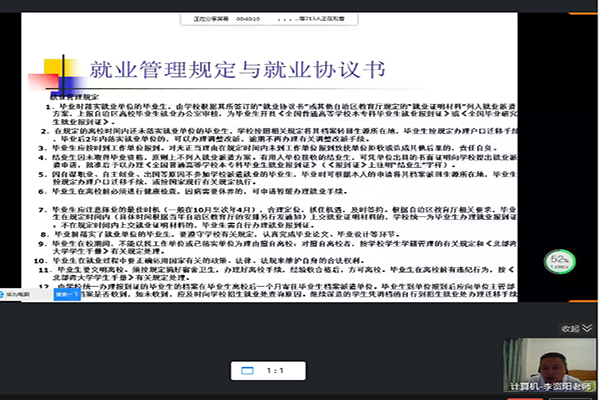The image size is (600, 400).
Task: Click the 1:1 aspect ratio screen icon
Action: coord(248,371)
